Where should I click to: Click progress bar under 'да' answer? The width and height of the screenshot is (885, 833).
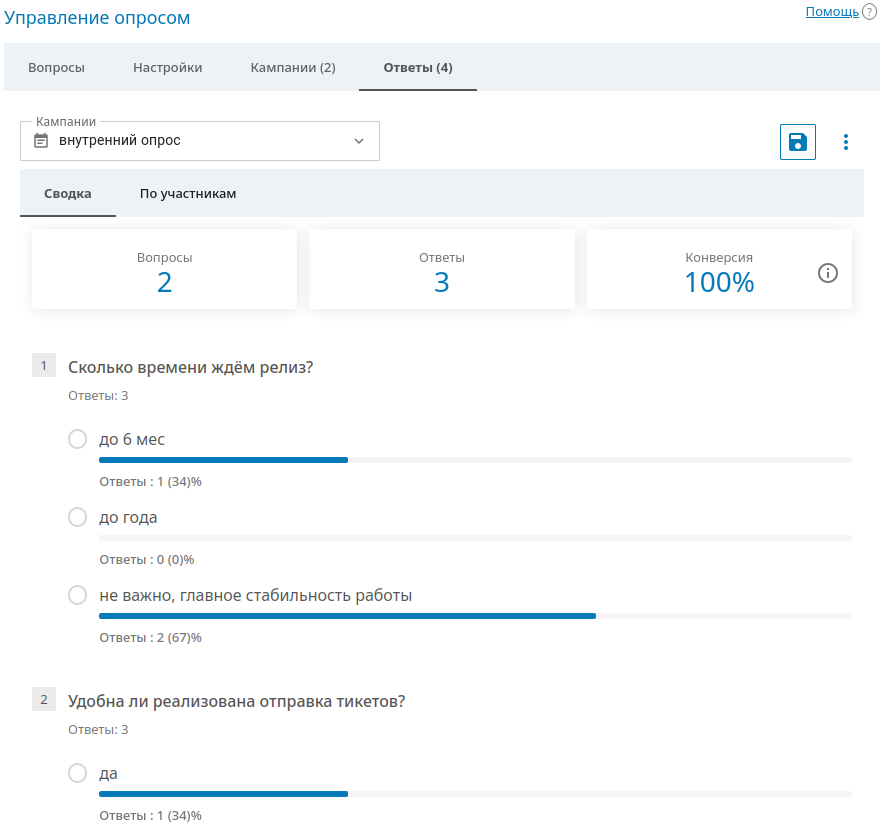point(475,794)
